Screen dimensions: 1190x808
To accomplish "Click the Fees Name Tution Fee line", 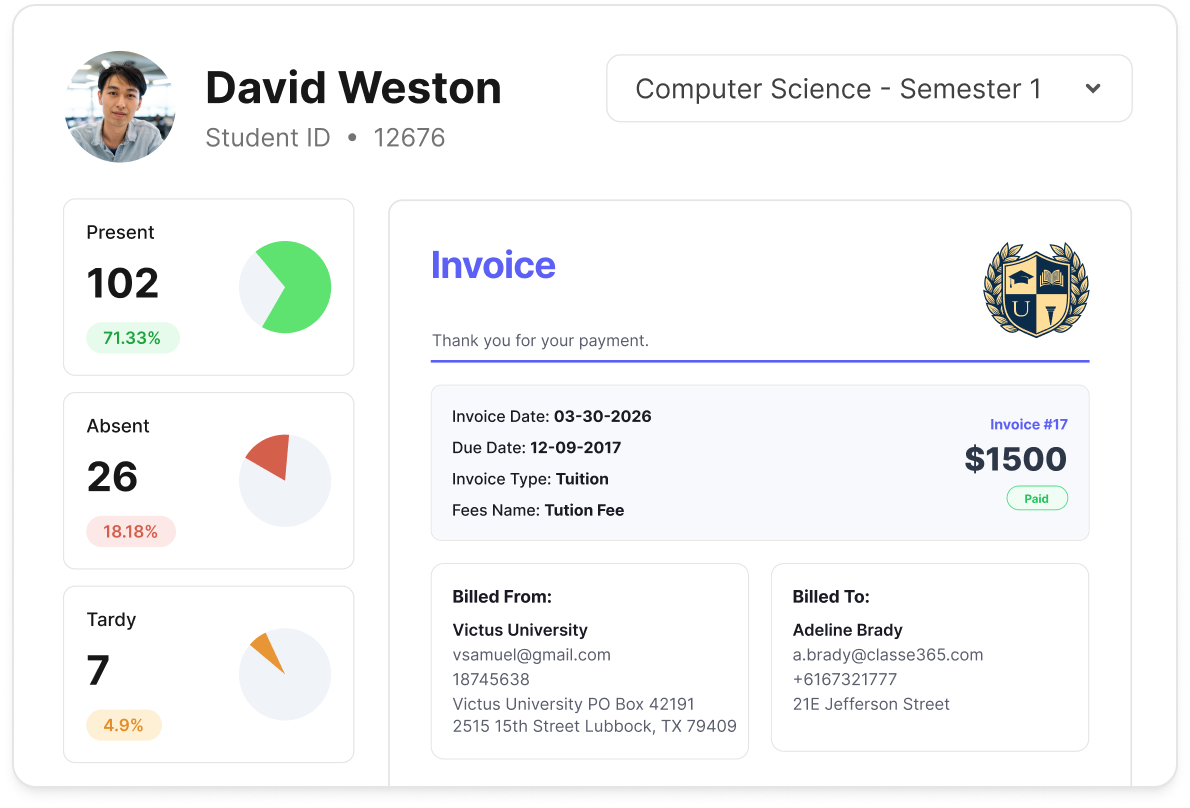I will (538, 510).
